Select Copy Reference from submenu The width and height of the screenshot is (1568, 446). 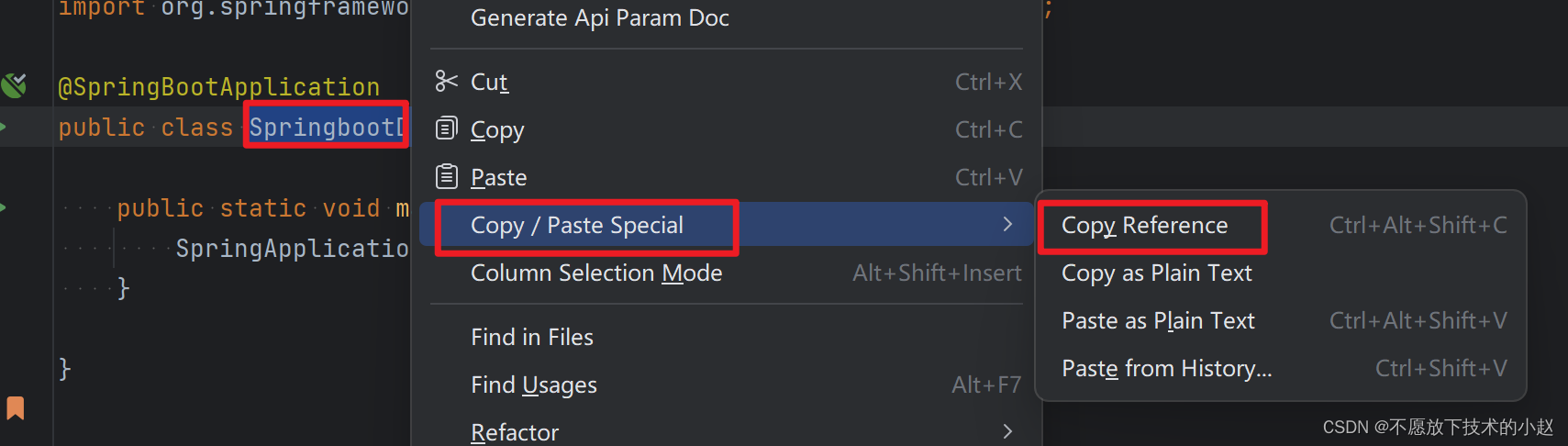1144,226
